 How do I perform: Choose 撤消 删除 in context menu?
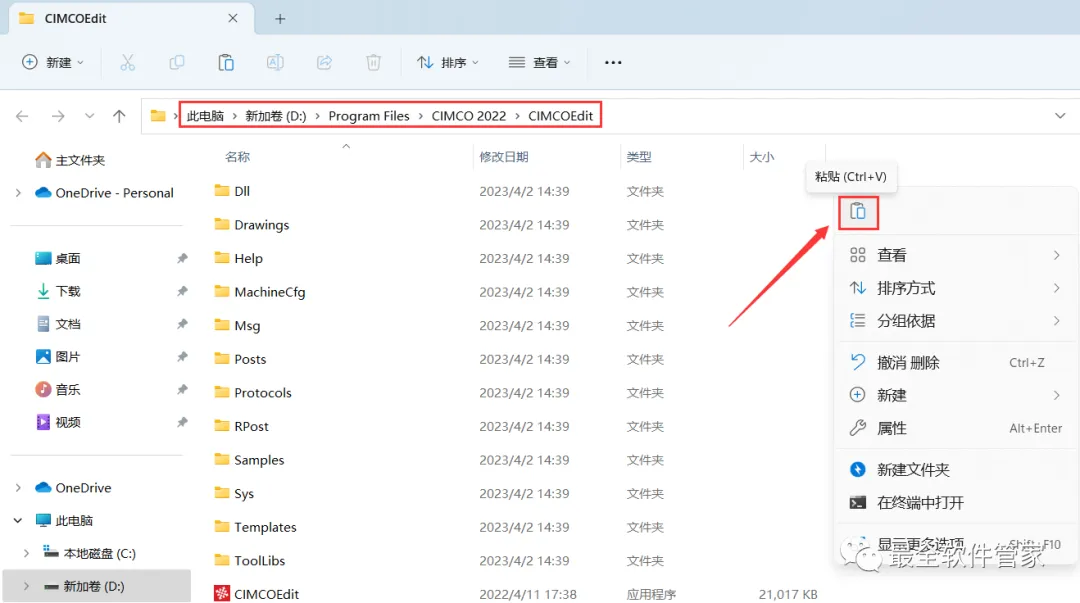click(956, 362)
